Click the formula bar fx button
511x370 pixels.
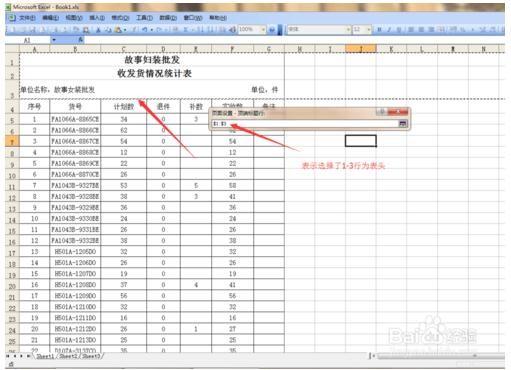(x=80, y=40)
